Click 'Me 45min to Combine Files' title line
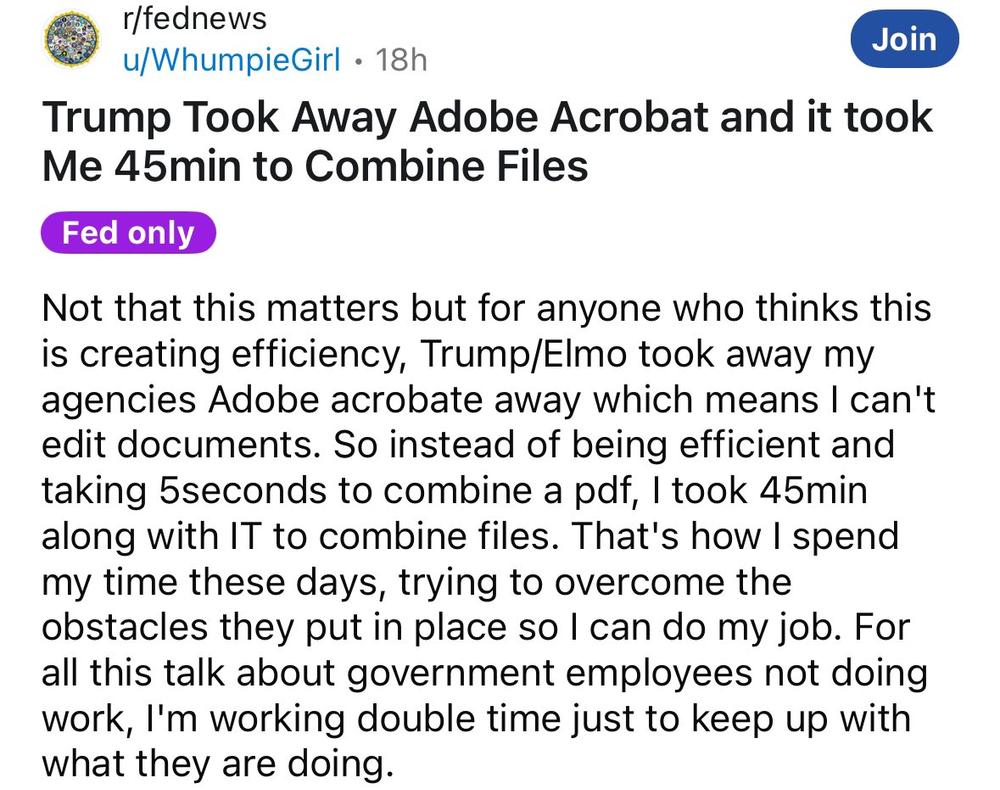The width and height of the screenshot is (1000, 790). [315, 166]
